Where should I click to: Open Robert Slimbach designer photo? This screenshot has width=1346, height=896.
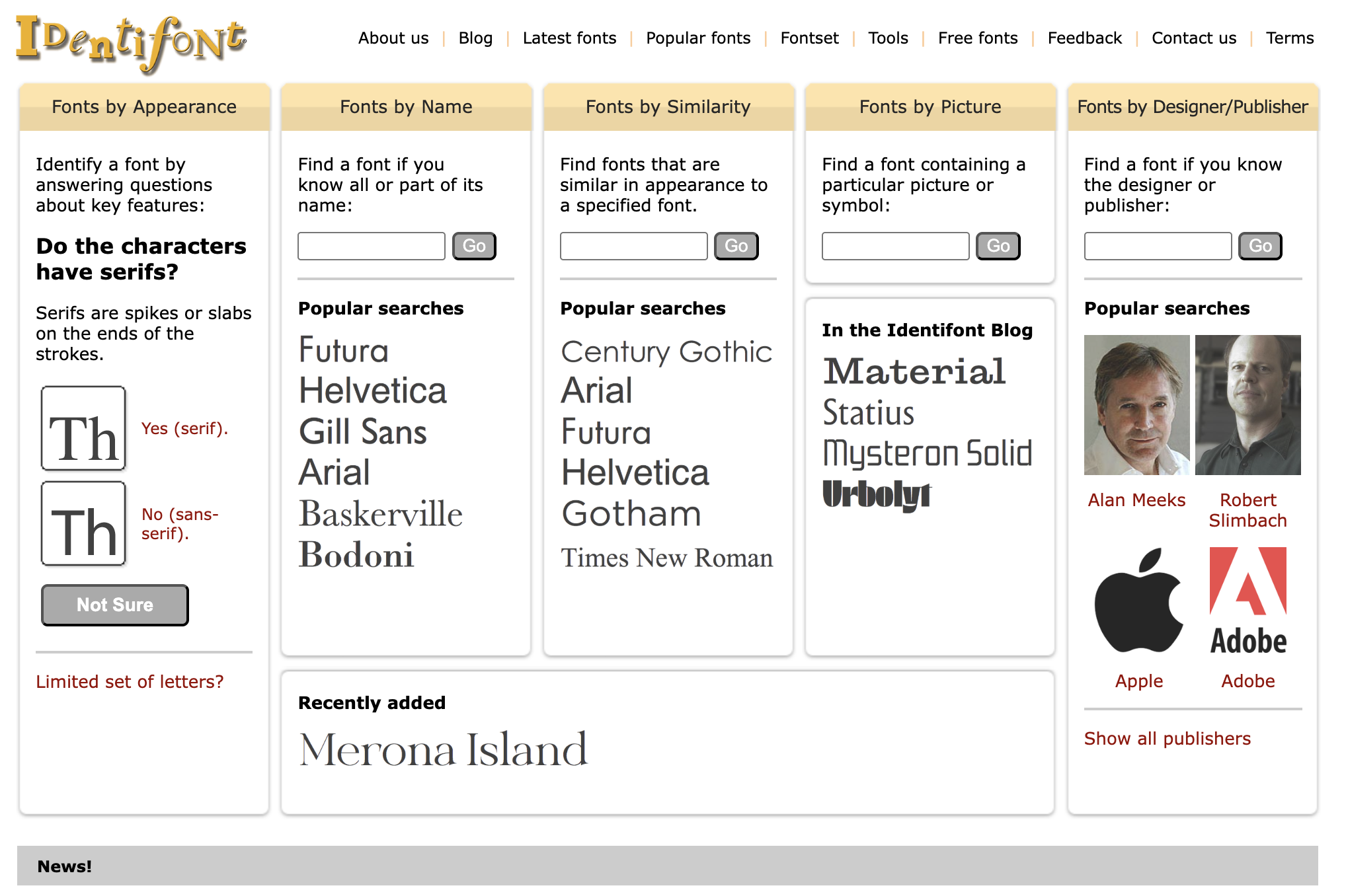pyautogui.click(x=1247, y=404)
